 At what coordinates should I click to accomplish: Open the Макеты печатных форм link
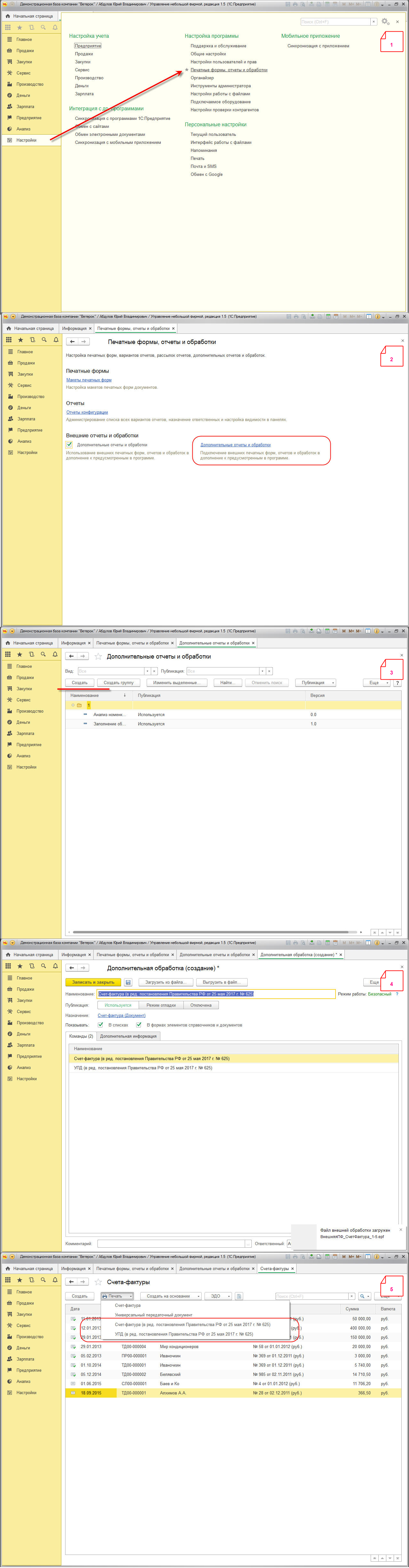tap(89, 380)
